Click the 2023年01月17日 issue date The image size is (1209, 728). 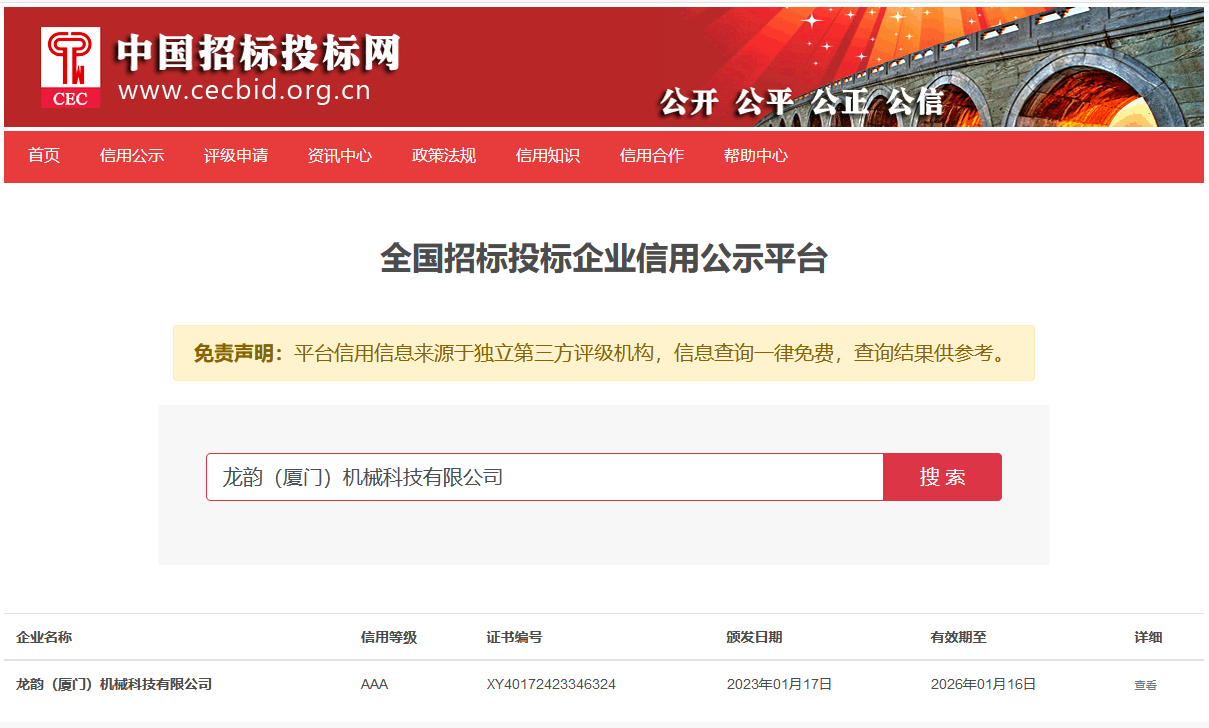click(x=779, y=685)
